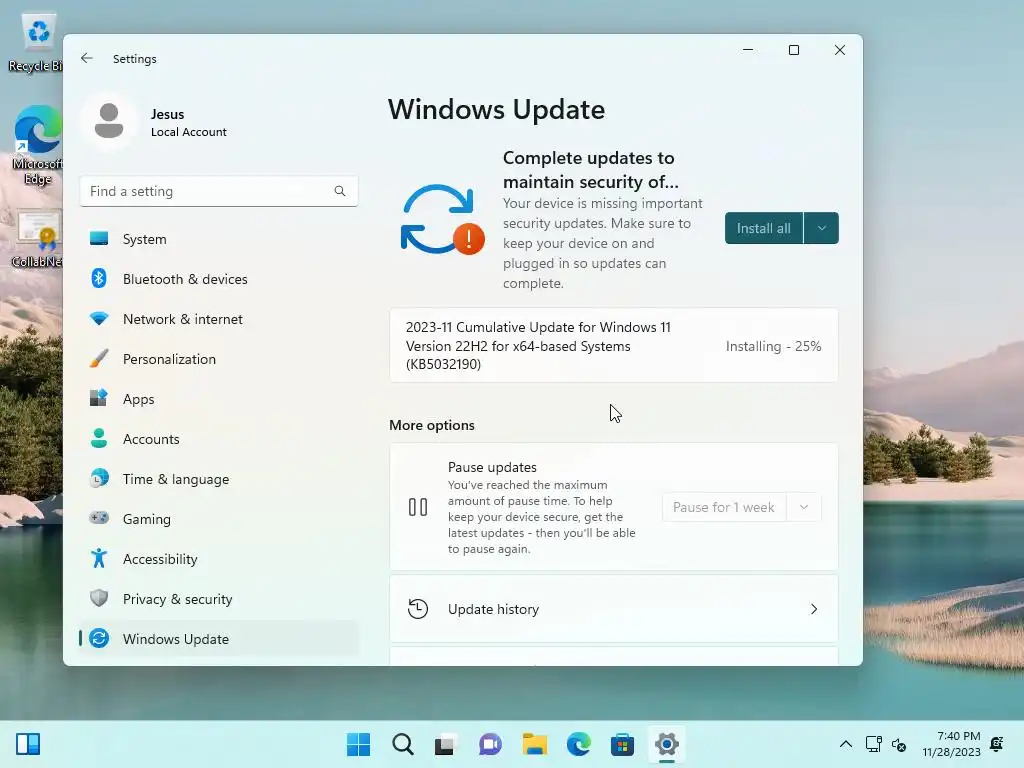Click the Network wifi icon
This screenshot has width=1024, height=768.
click(x=99, y=319)
